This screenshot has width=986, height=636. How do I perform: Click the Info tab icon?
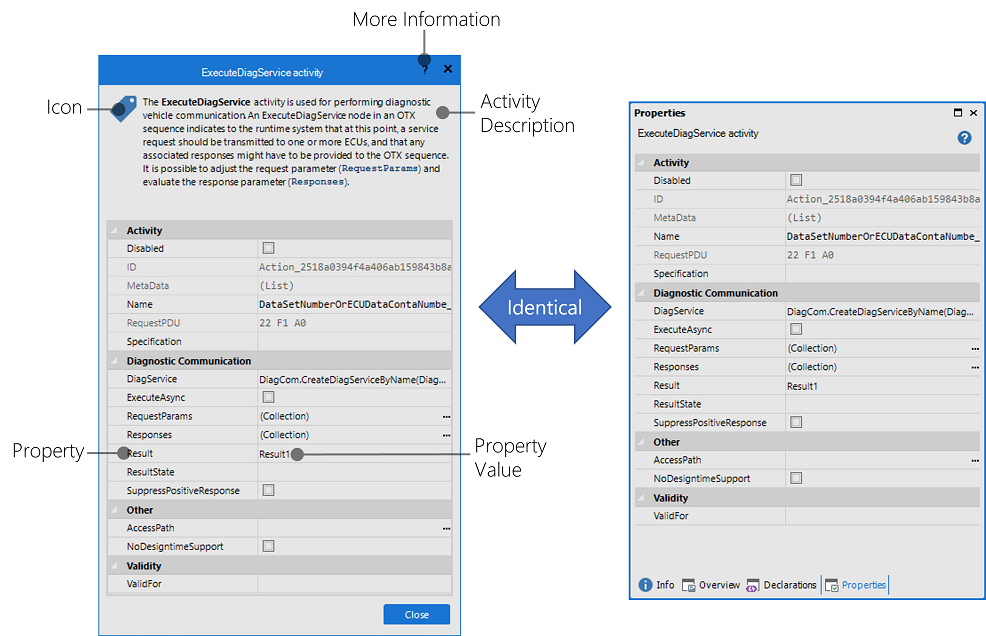coord(644,585)
